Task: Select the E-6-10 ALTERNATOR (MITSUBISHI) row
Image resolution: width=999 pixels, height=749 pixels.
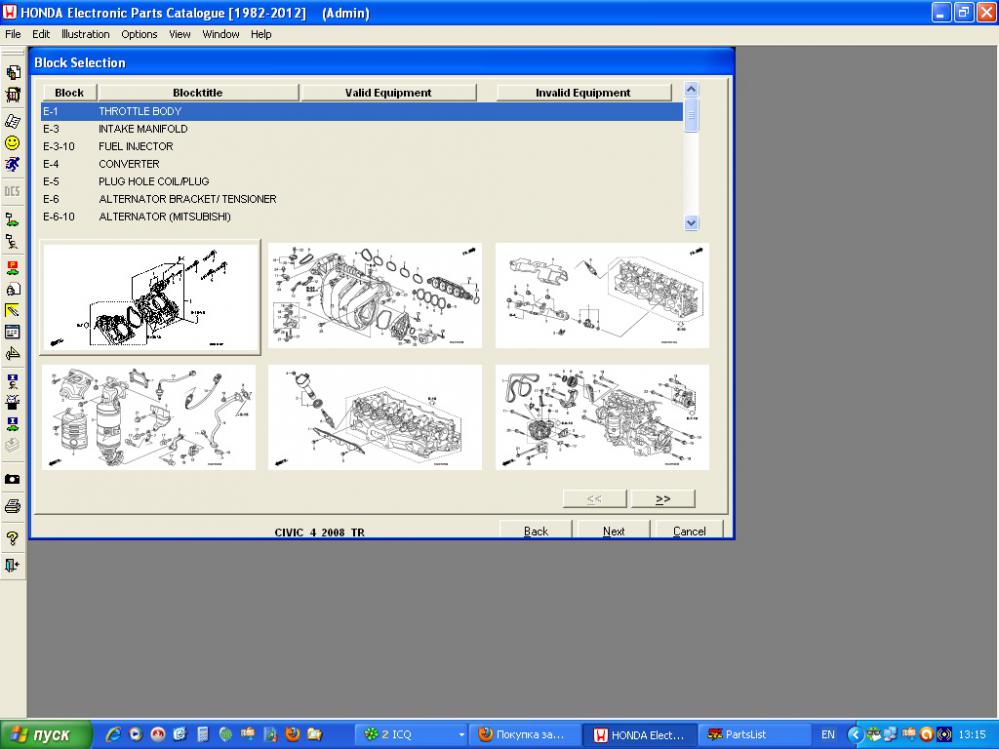Action: (x=362, y=217)
